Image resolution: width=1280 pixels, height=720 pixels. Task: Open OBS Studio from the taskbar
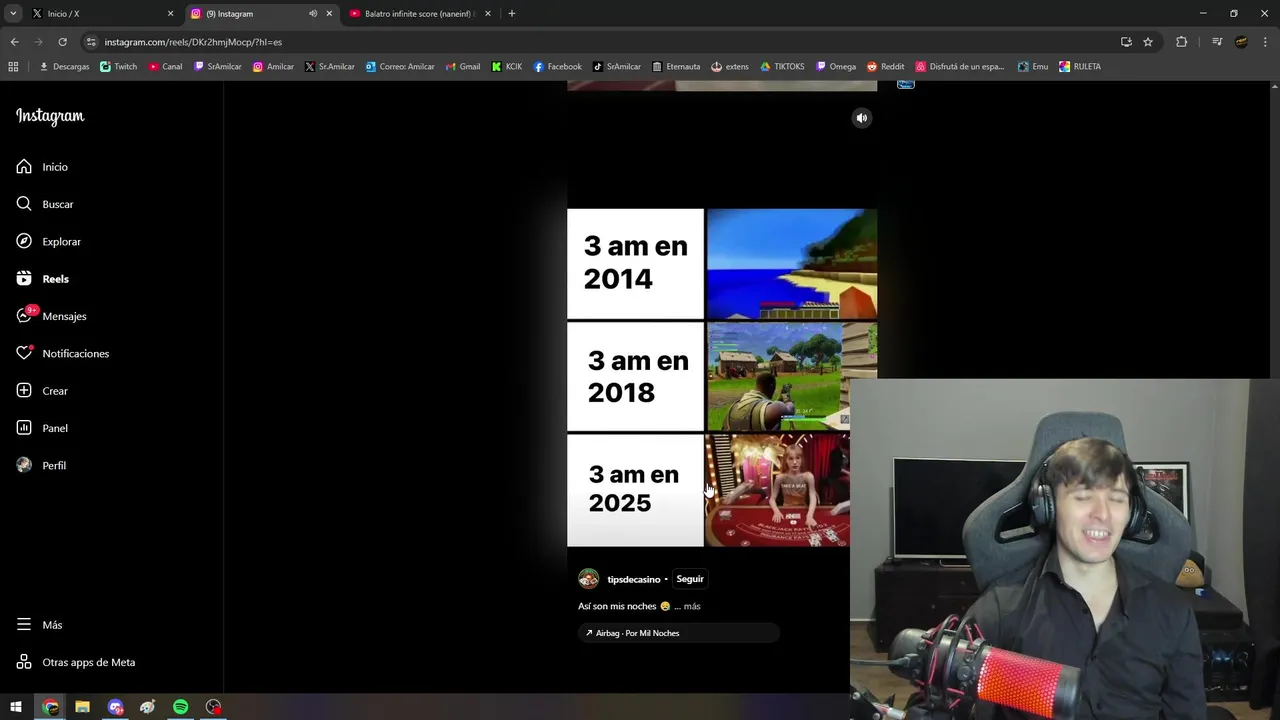pos(213,707)
